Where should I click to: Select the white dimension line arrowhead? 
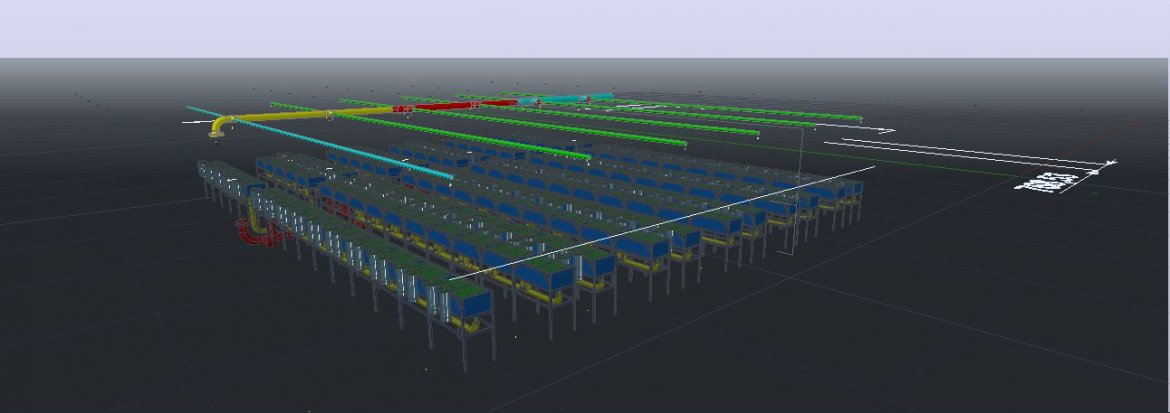[x=1110, y=163]
